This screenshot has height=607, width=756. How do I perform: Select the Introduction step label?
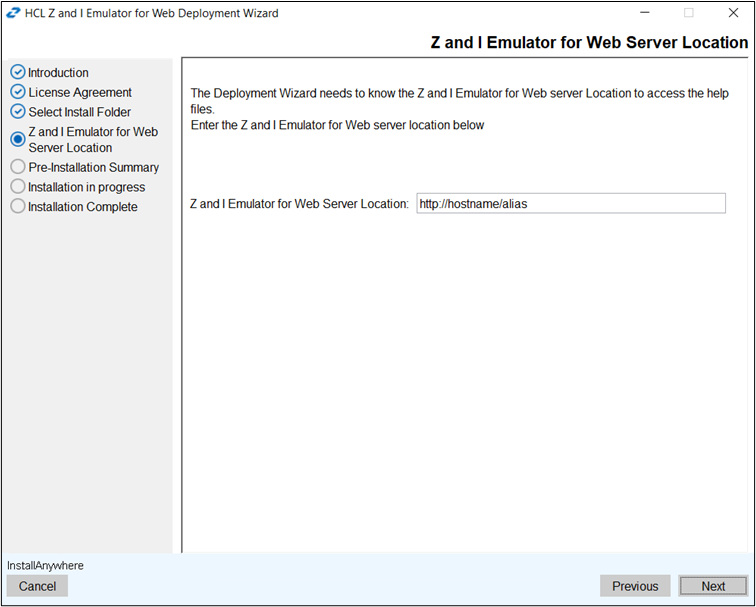point(58,72)
